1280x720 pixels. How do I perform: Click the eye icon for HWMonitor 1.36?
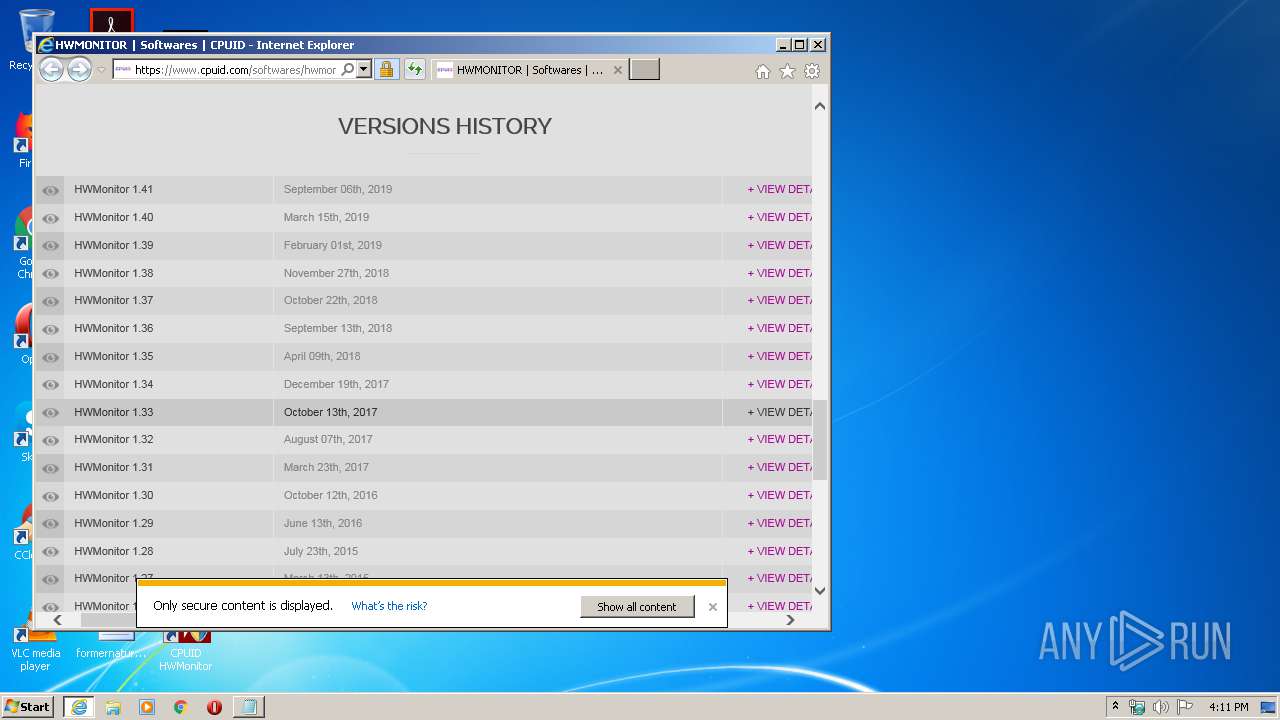pyautogui.click(x=50, y=329)
